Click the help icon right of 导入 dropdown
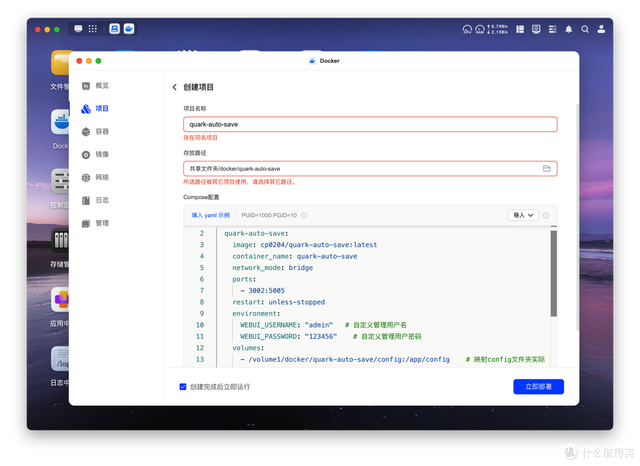The width and height of the screenshot is (640, 466). point(548,215)
